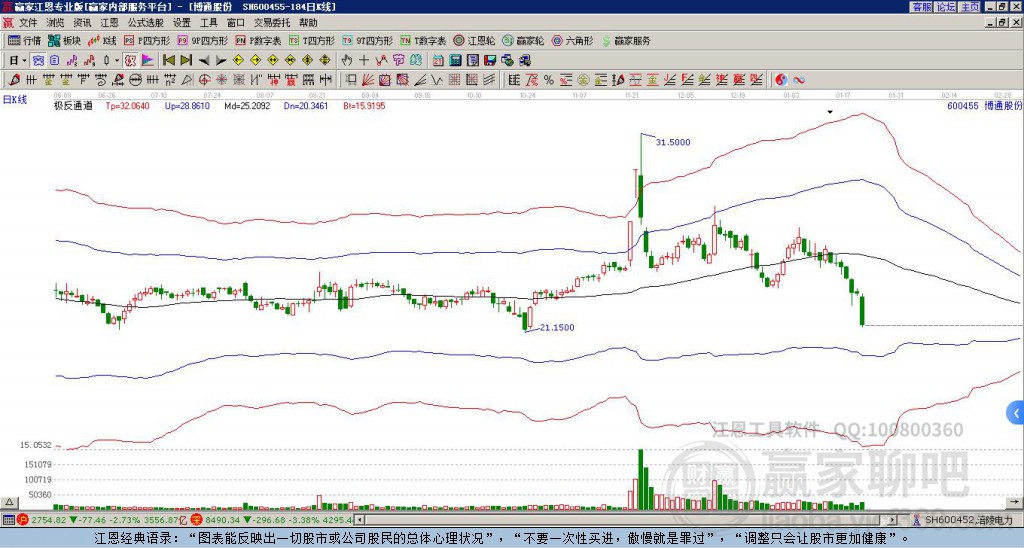The image size is (1024, 548).
Task: Open the 9T四方形 tool
Action: (368, 40)
